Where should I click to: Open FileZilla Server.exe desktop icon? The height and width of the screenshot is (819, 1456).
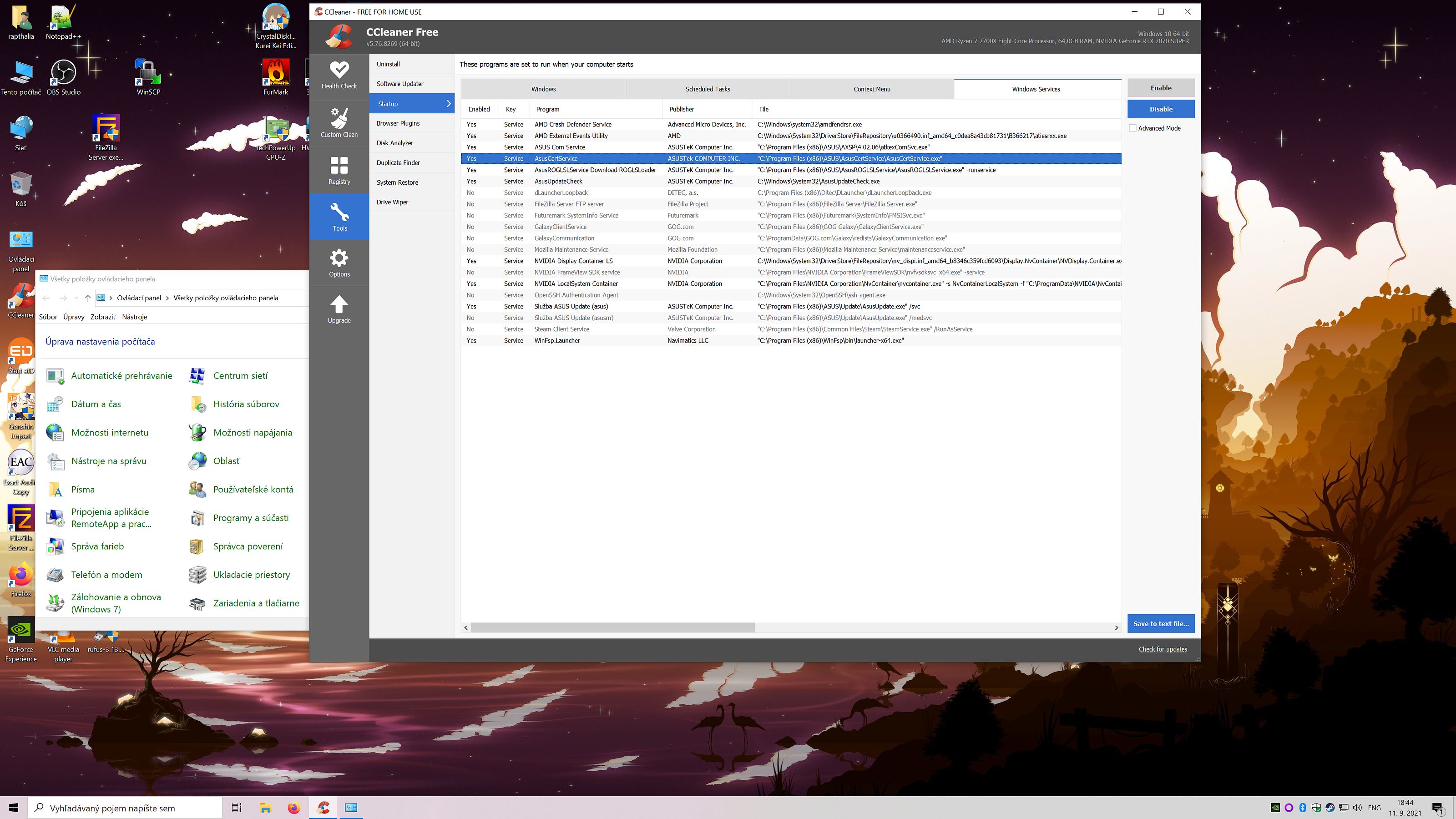tap(106, 137)
